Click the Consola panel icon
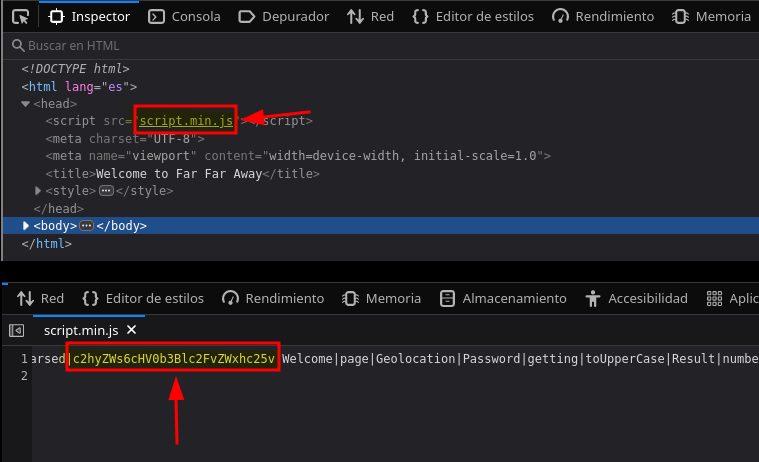 click(x=156, y=17)
